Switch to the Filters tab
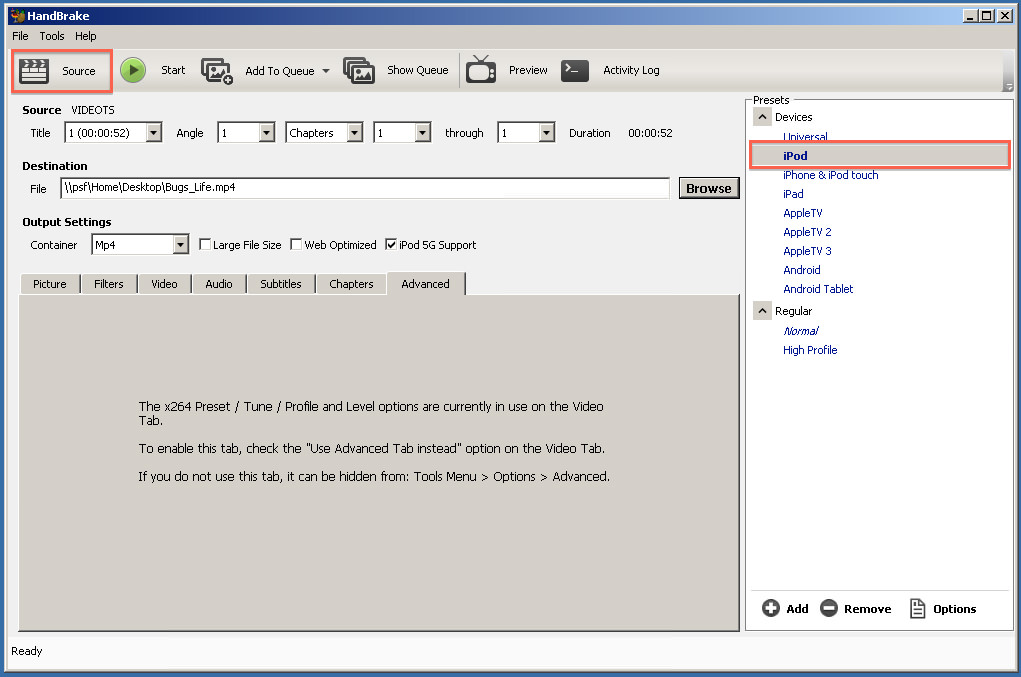Image resolution: width=1021 pixels, height=677 pixels. 109,284
